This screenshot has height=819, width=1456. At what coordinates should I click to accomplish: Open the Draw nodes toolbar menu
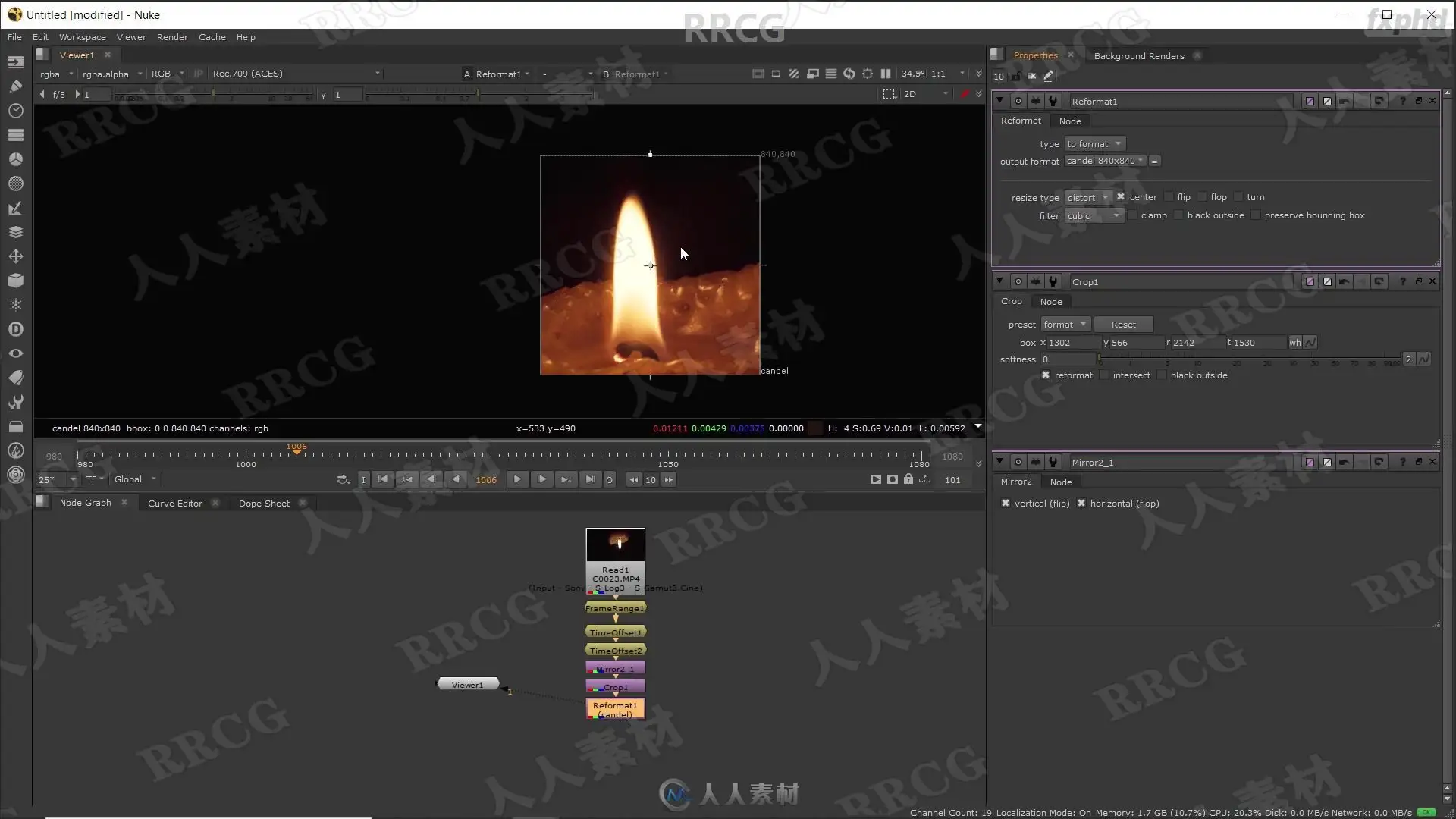coord(15,86)
